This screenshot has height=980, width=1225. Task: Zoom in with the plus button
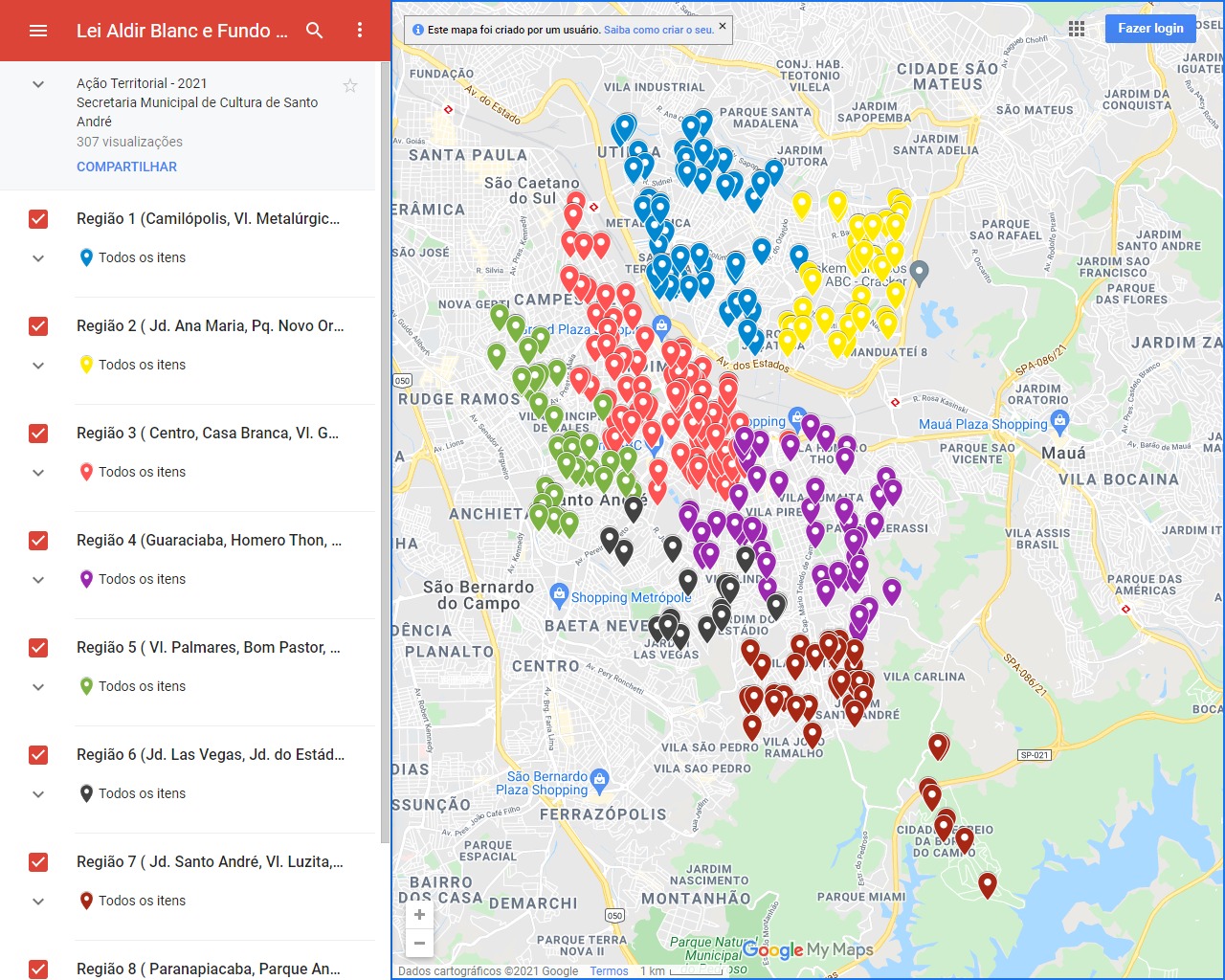(x=419, y=915)
